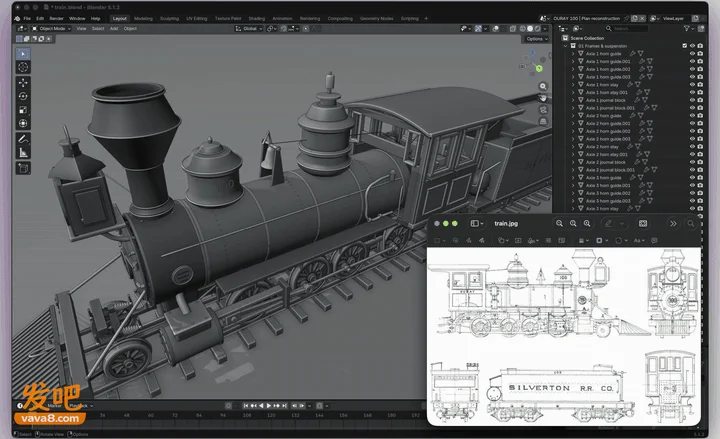Screen dimensions: 720x439
Task: Toggle eye for 01 Frames & suspension collection
Action: point(692,46)
